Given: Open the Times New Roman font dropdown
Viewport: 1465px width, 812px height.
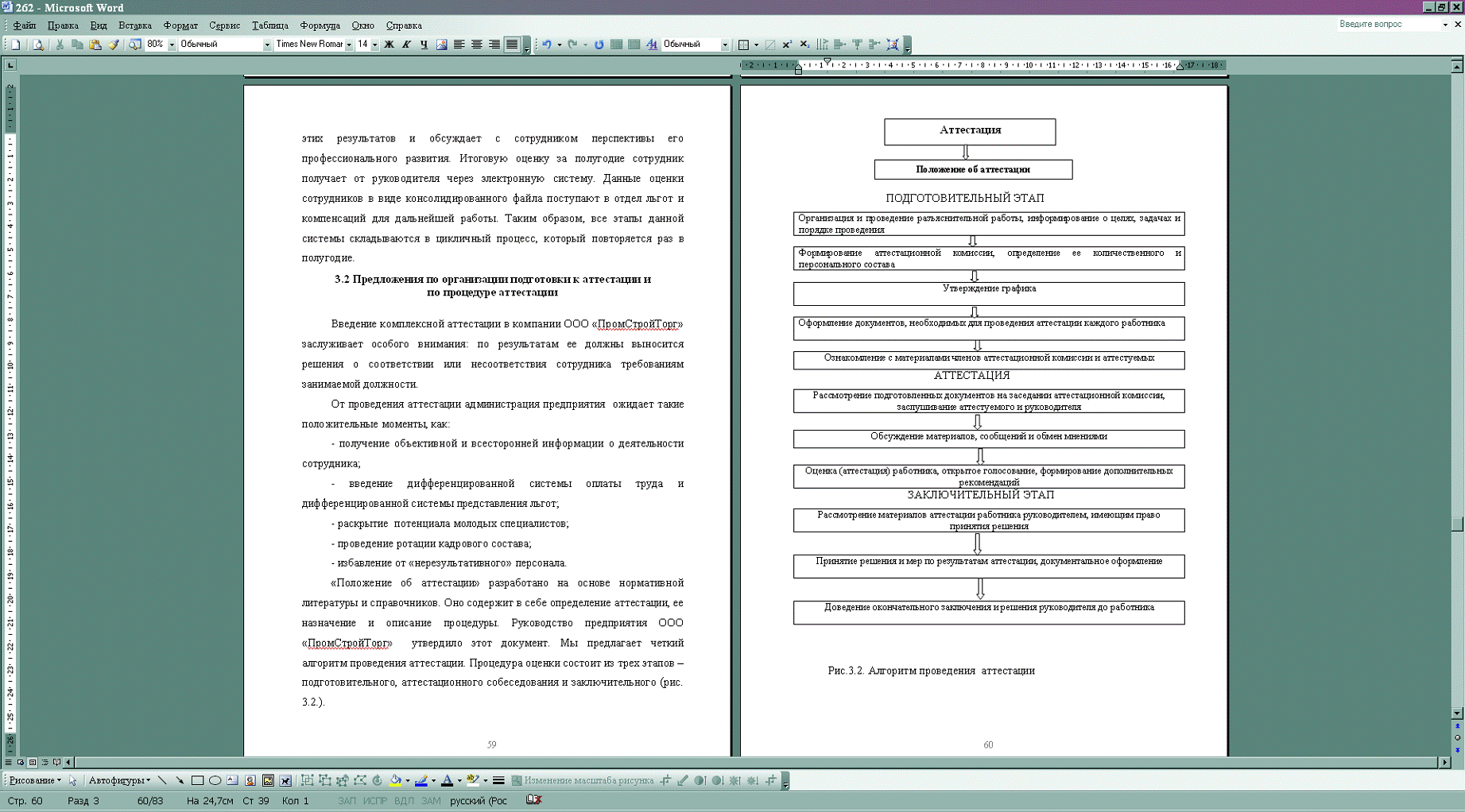Looking at the screenshot, I should tap(349, 45).
